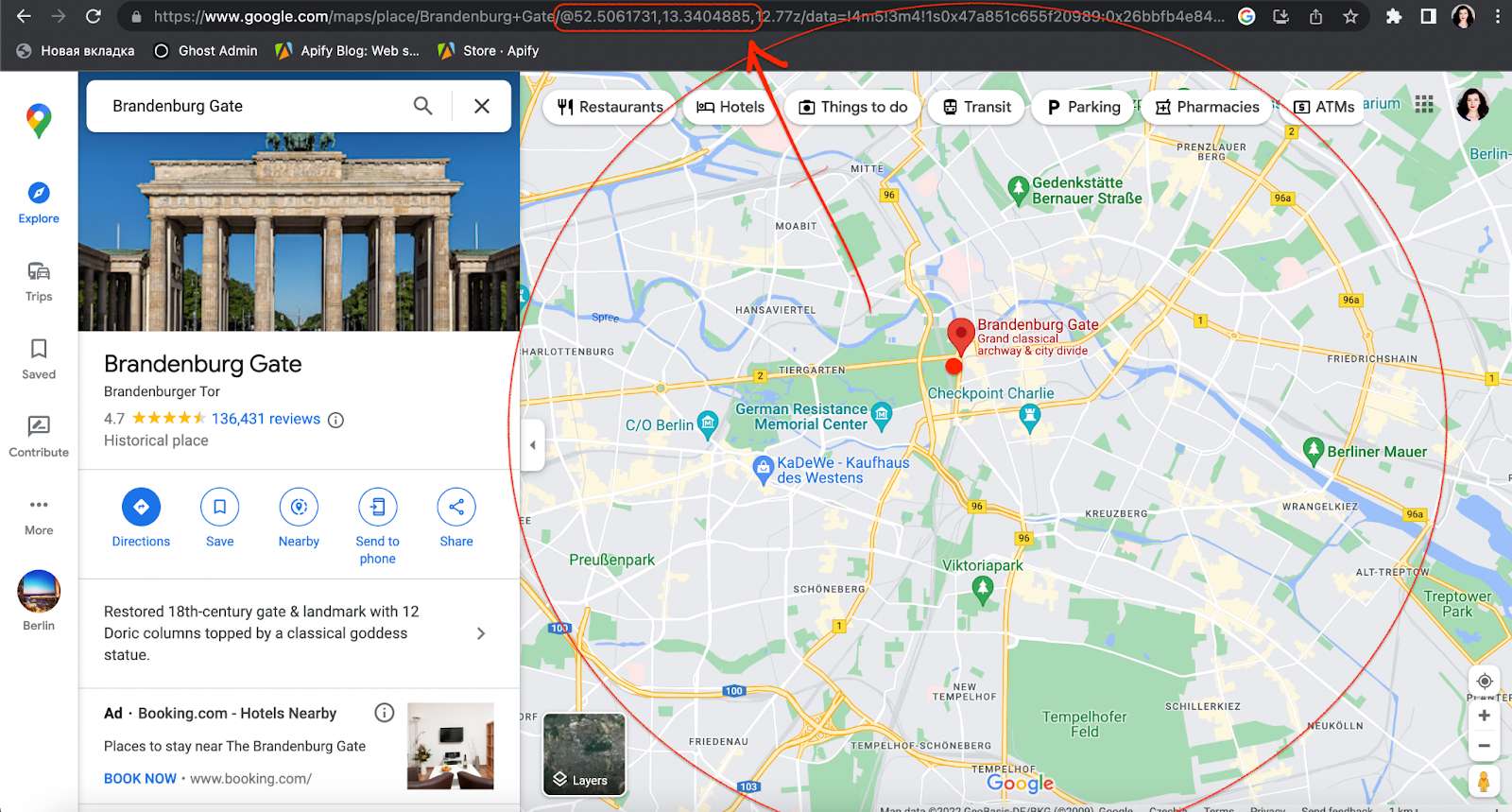Click the Berliner Mauer marker
This screenshot has width=1512, height=812.
(x=1313, y=451)
